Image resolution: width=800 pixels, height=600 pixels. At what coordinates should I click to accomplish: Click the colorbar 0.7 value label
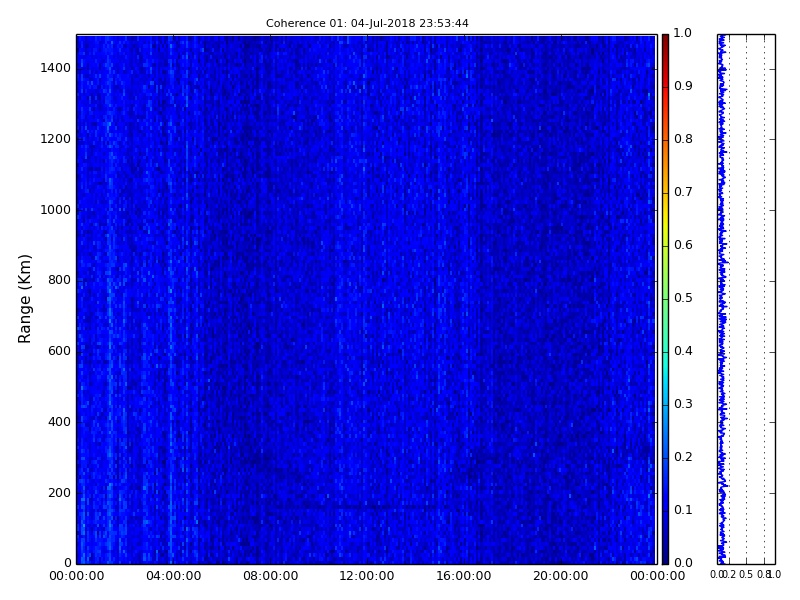683,192
